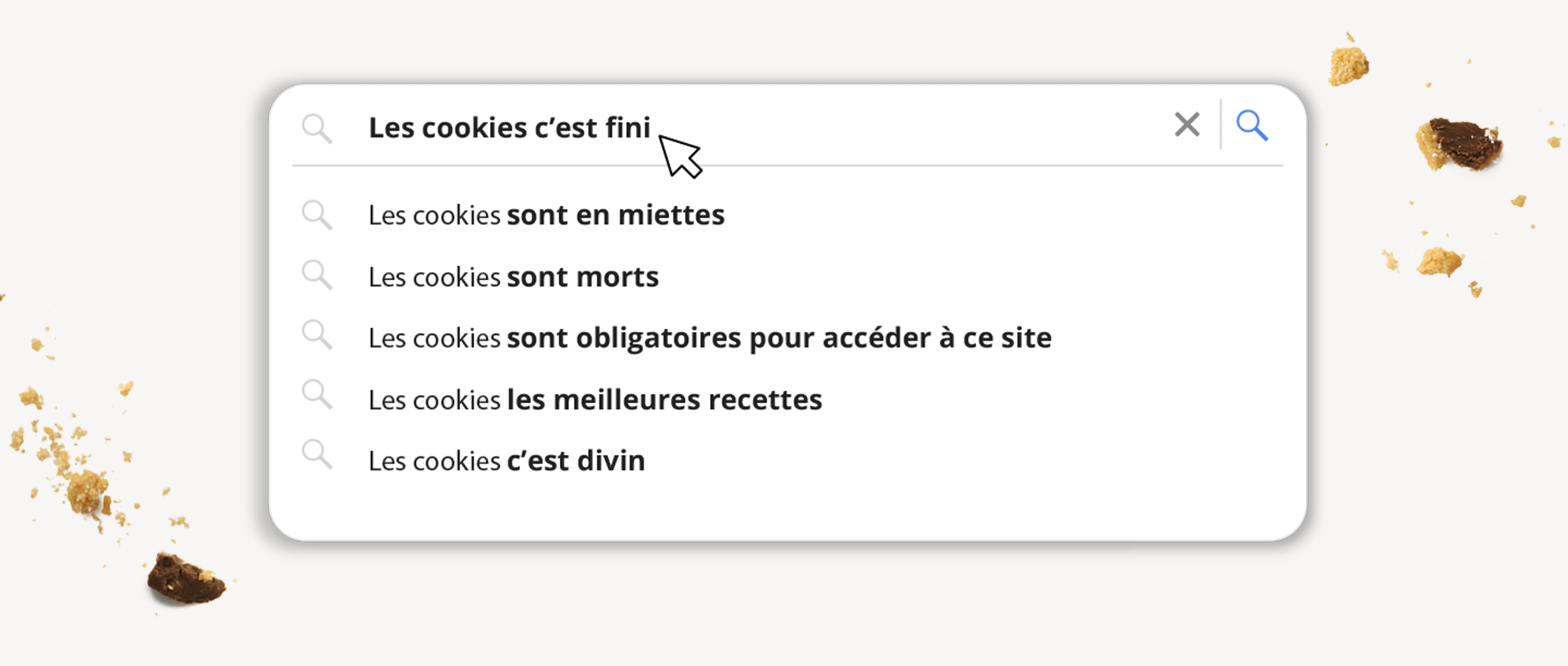The image size is (1568, 666).
Task: Click the golden crumb below the chocolate cookie piece
Action: [x=1439, y=261]
